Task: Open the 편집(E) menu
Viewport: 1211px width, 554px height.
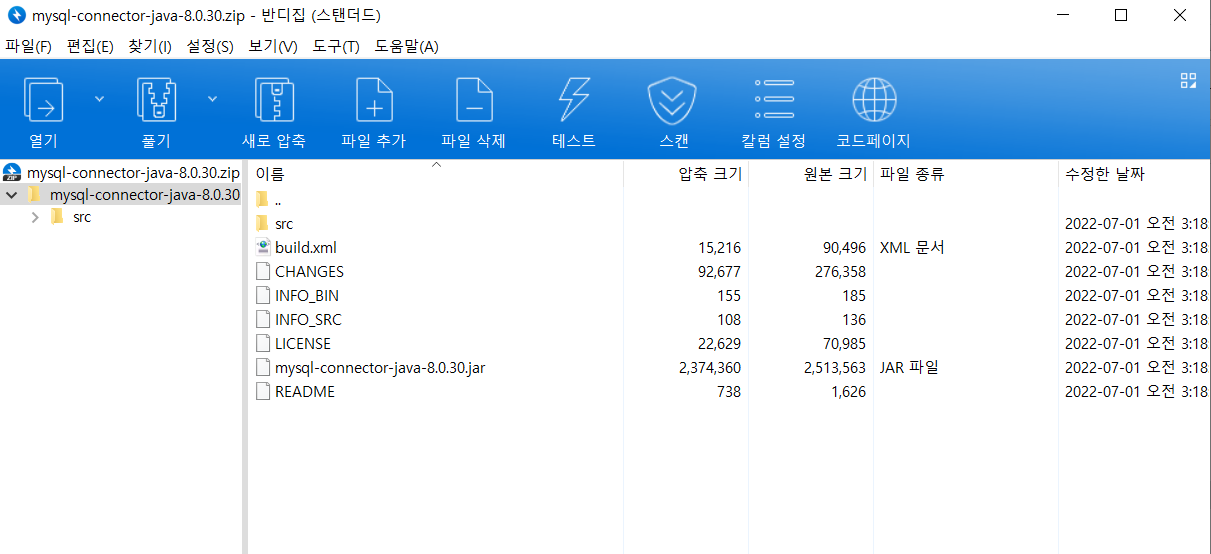Action: coord(90,46)
